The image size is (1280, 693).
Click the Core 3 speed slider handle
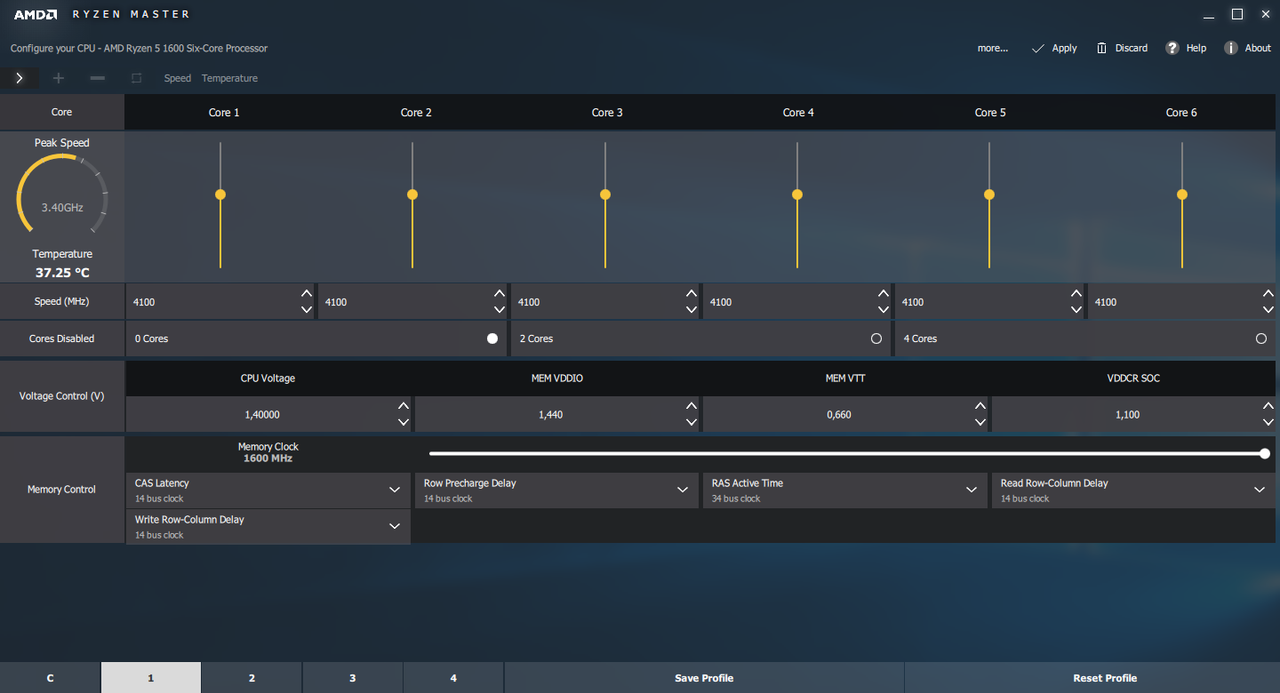pos(605,194)
